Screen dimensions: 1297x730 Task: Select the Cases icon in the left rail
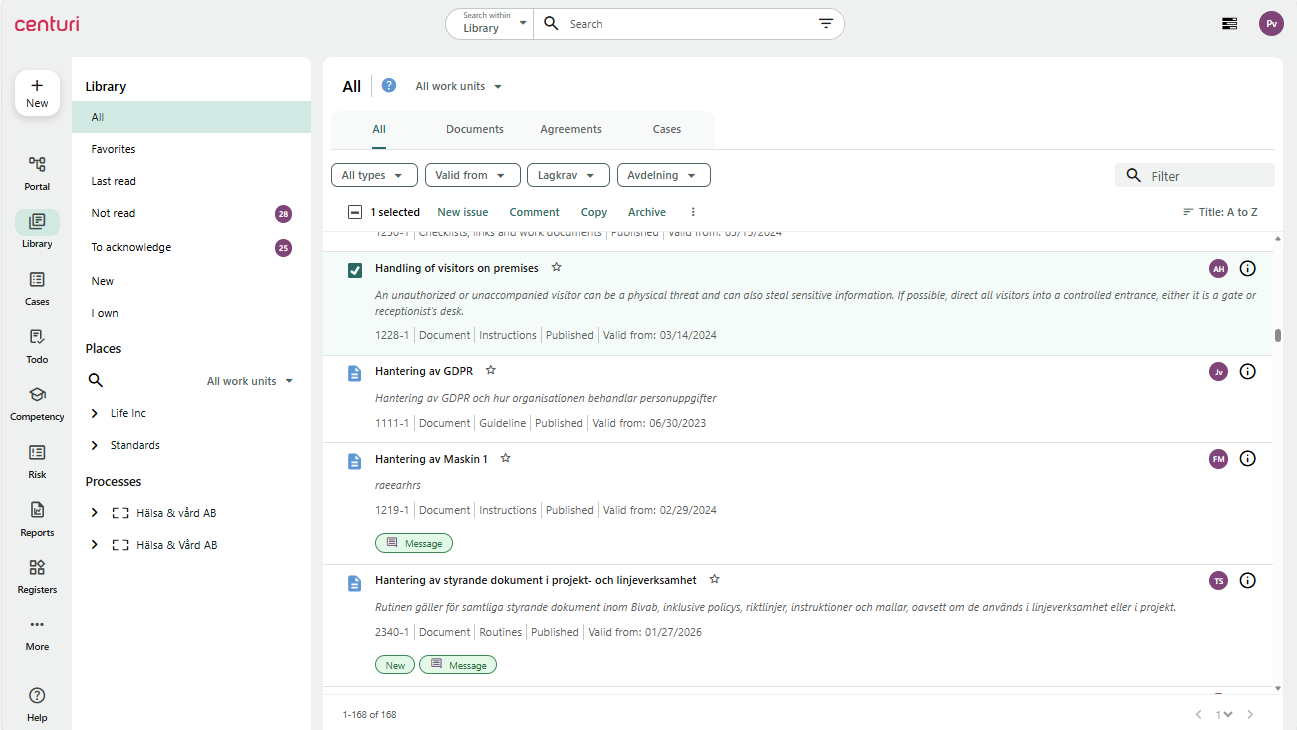click(x=37, y=287)
